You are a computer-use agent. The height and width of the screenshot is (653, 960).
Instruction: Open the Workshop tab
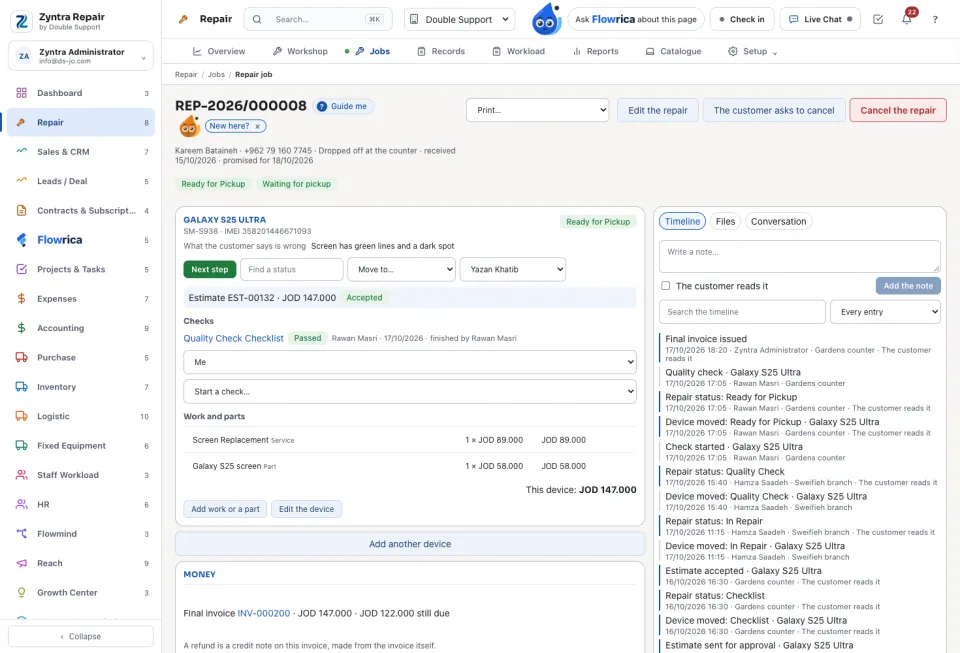click(x=300, y=51)
